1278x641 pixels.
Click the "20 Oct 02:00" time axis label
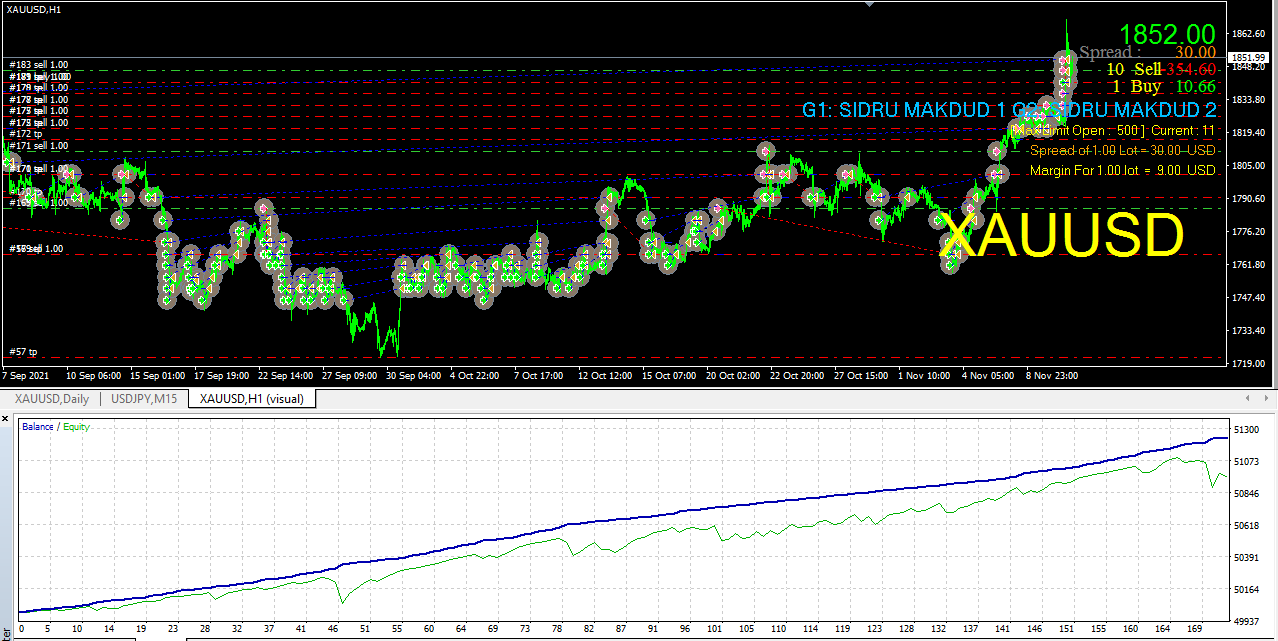731,376
